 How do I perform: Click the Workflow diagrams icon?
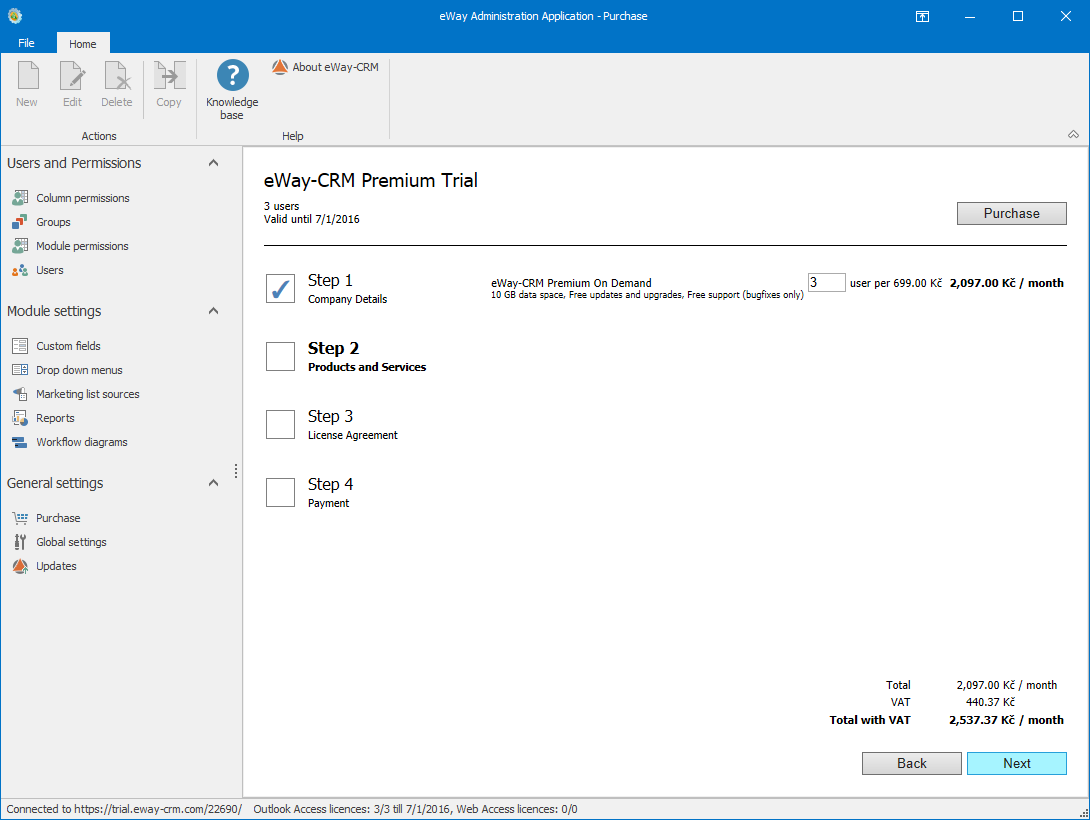pos(20,442)
